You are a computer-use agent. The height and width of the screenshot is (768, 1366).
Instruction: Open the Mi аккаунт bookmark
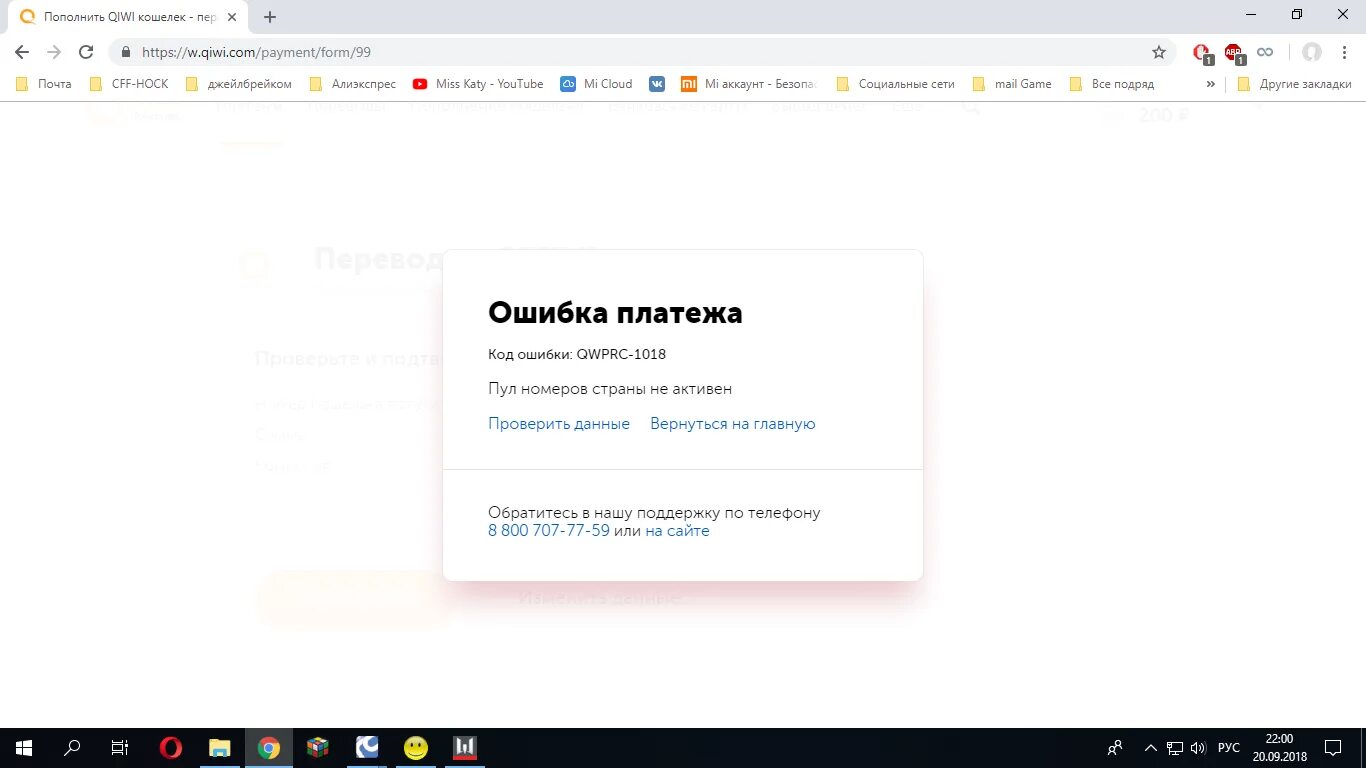click(x=749, y=84)
